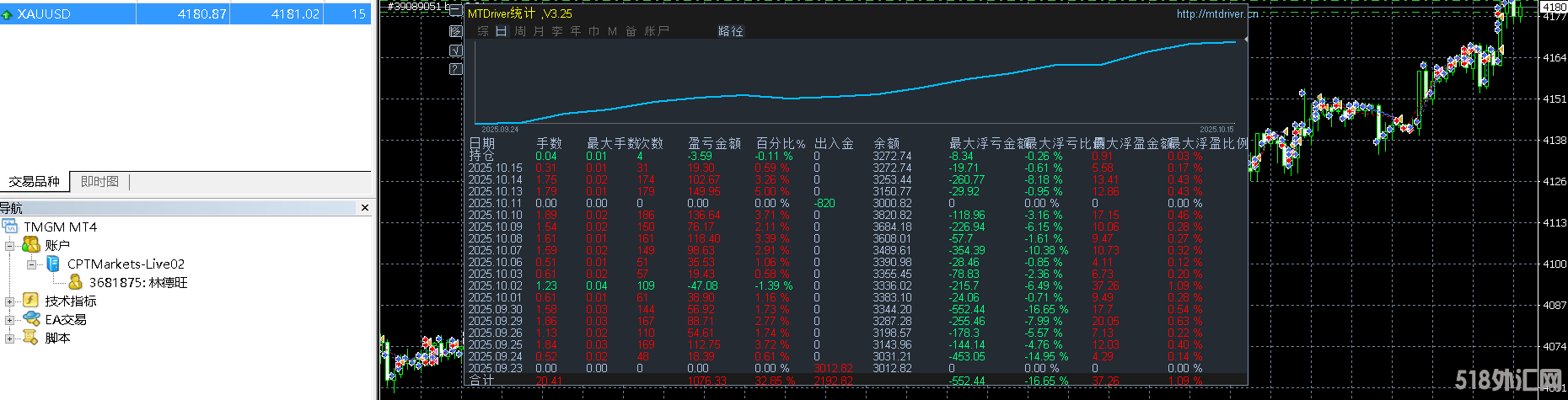
Task: Click the EA交易 expert advisor icon
Action: click(x=31, y=319)
